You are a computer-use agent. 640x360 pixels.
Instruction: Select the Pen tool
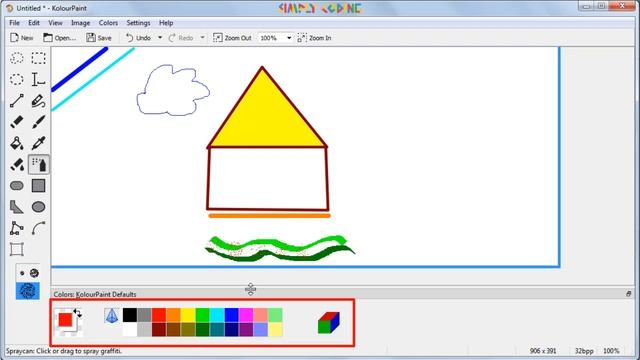38,101
